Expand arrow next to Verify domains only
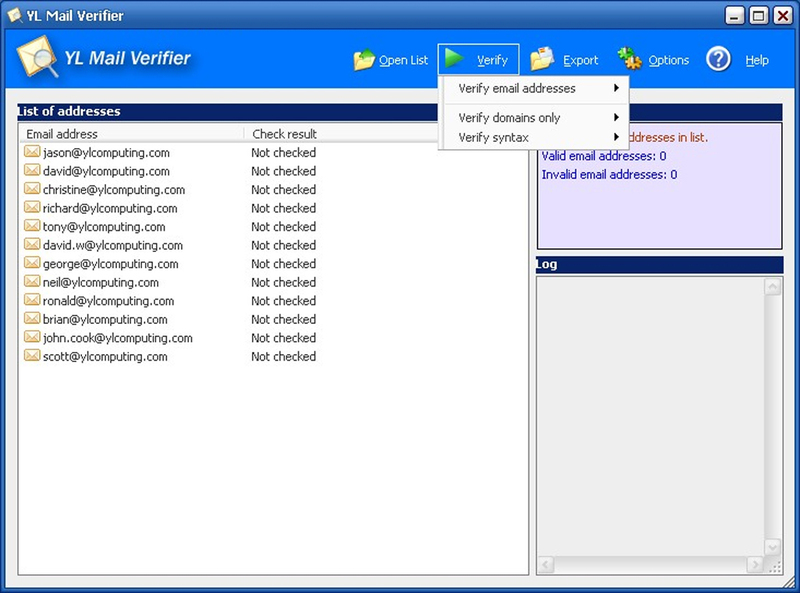Screen dimensions: 800x593 coord(616,117)
